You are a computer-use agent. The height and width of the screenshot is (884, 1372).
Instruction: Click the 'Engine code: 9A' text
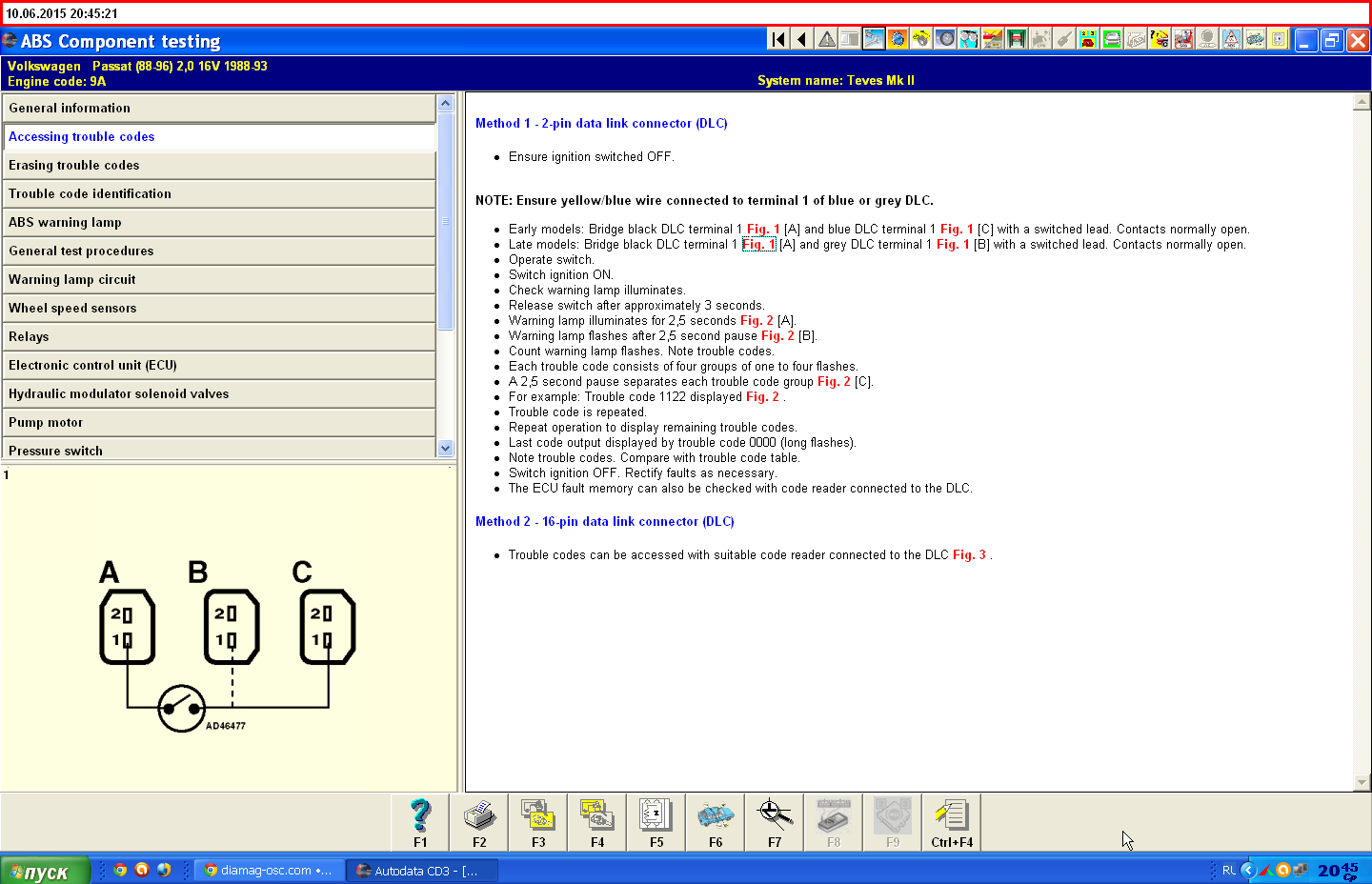(56, 81)
